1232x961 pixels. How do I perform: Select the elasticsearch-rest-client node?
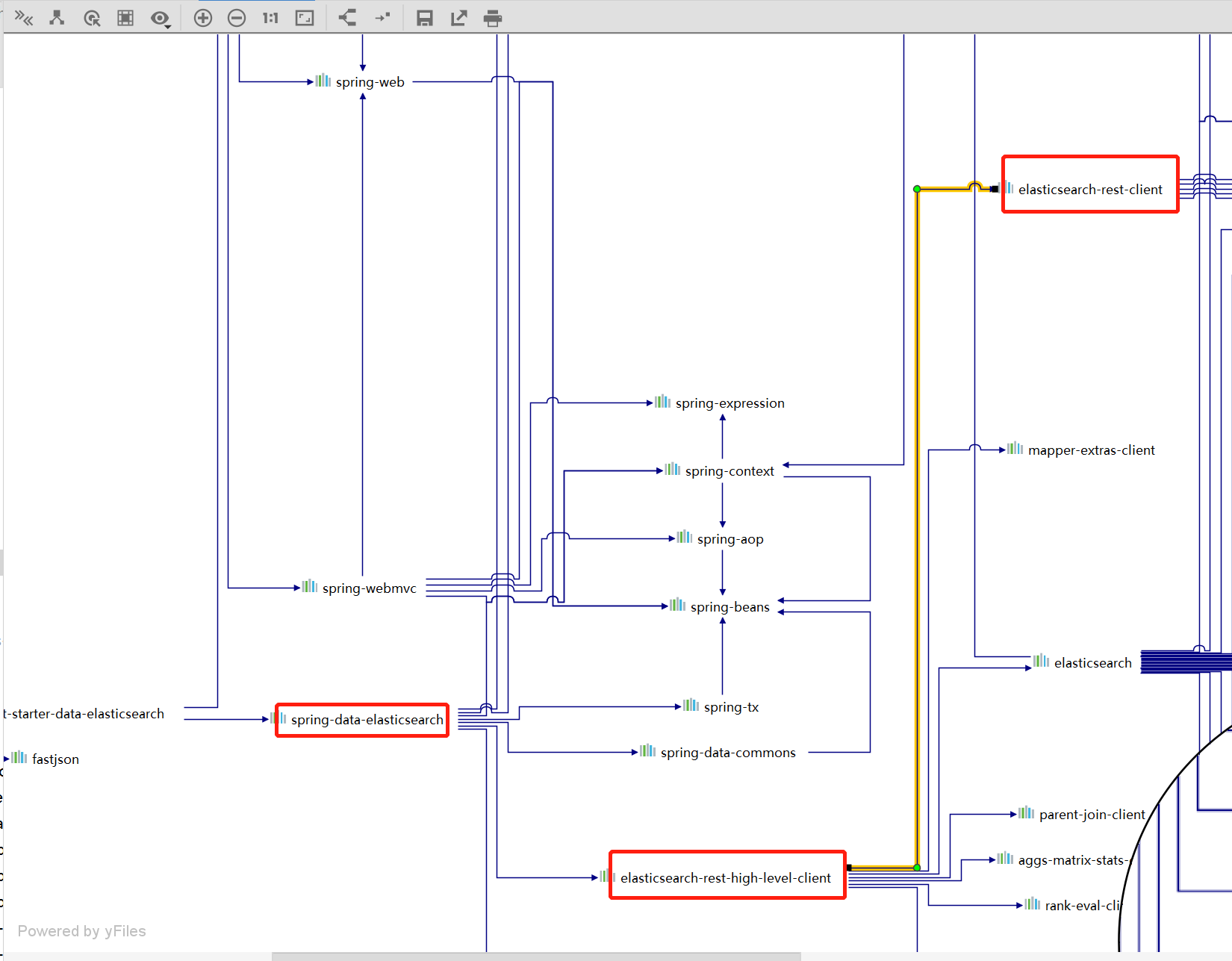coord(1089,190)
